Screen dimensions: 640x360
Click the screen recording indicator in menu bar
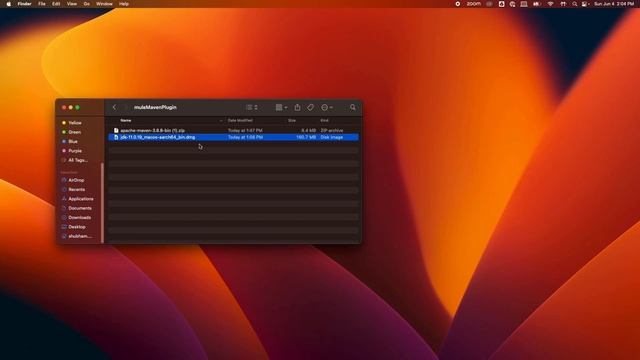tap(458, 4)
